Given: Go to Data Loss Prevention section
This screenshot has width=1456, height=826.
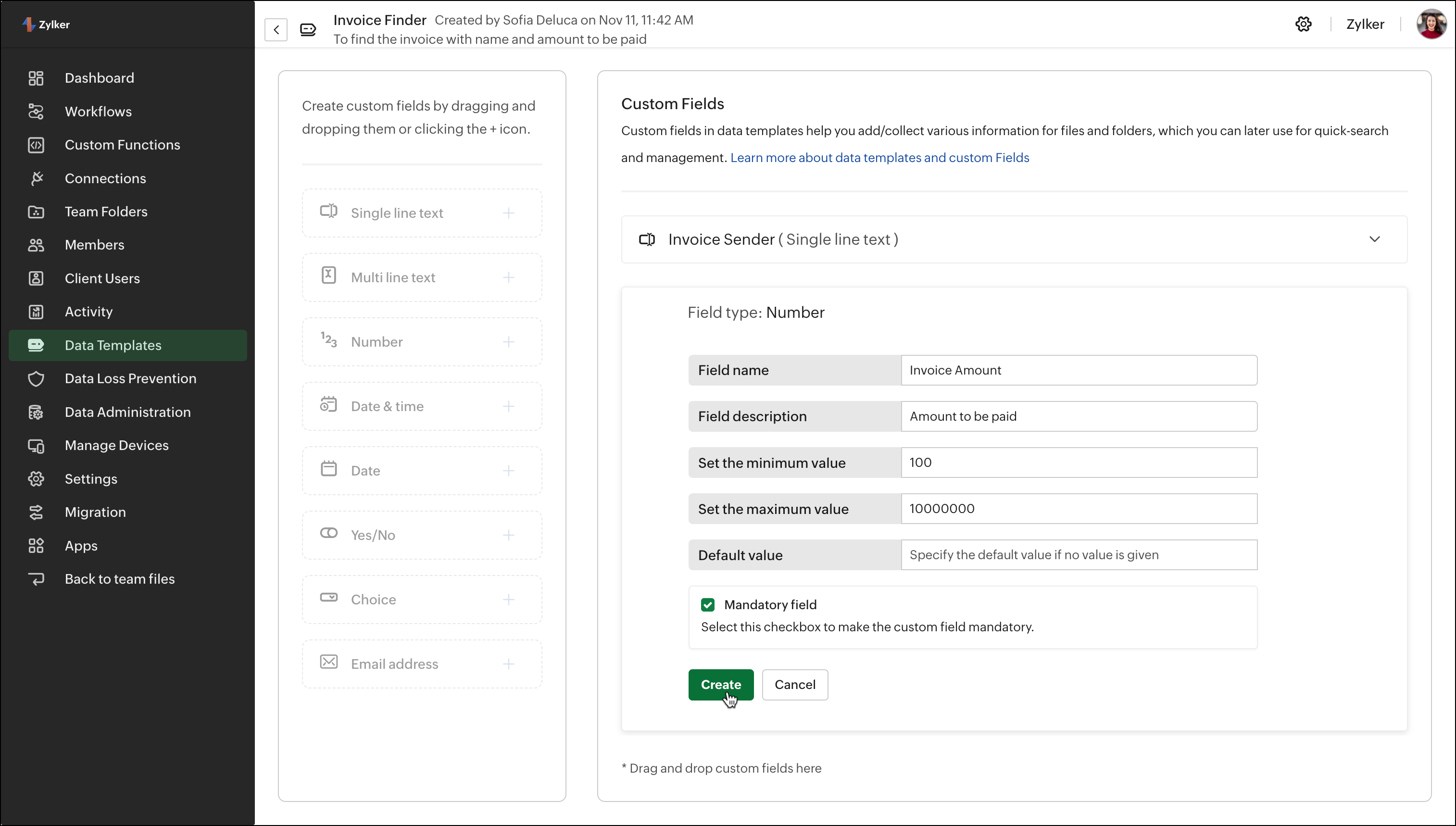Looking at the screenshot, I should point(130,378).
